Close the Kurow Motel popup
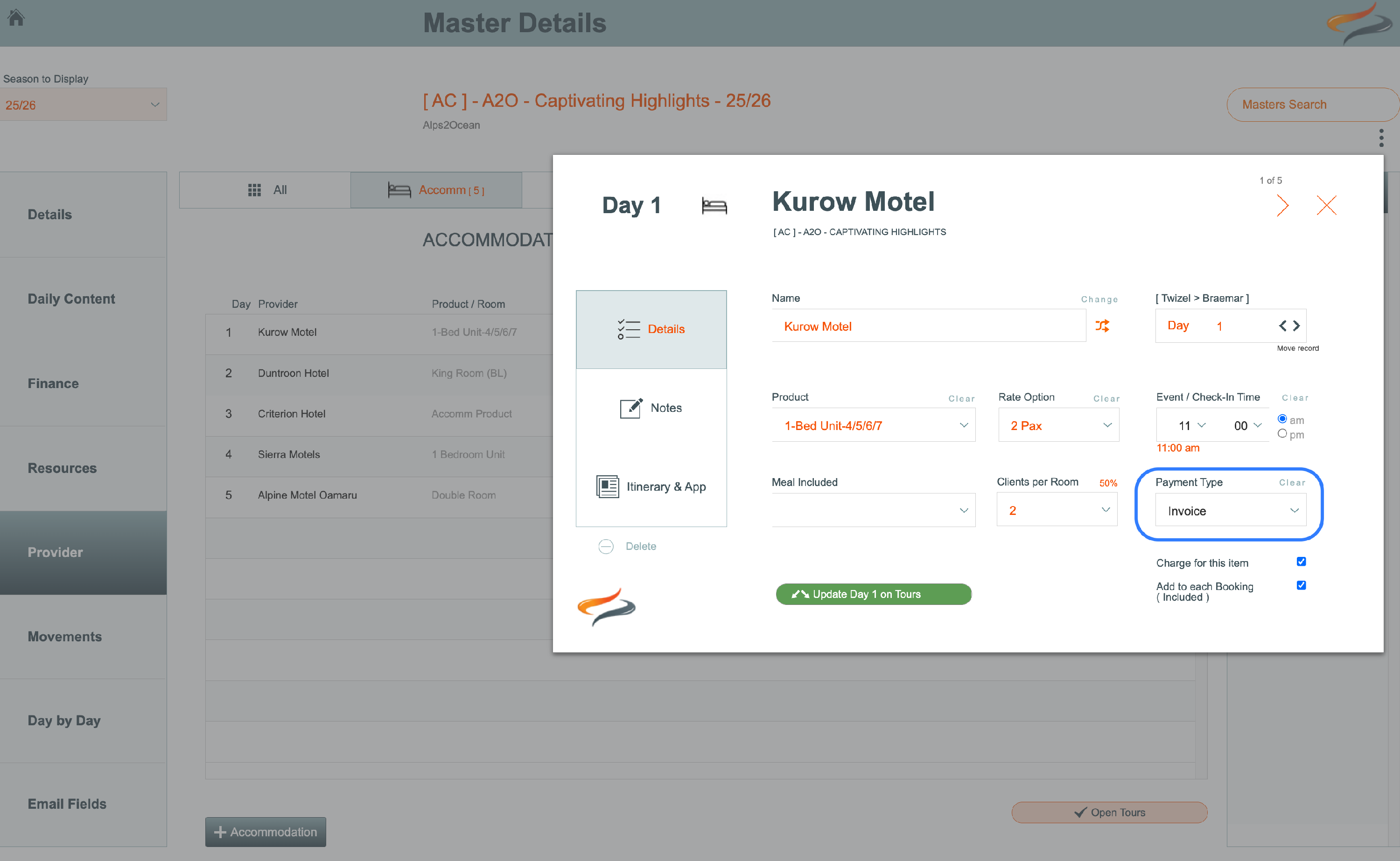 pyautogui.click(x=1326, y=206)
